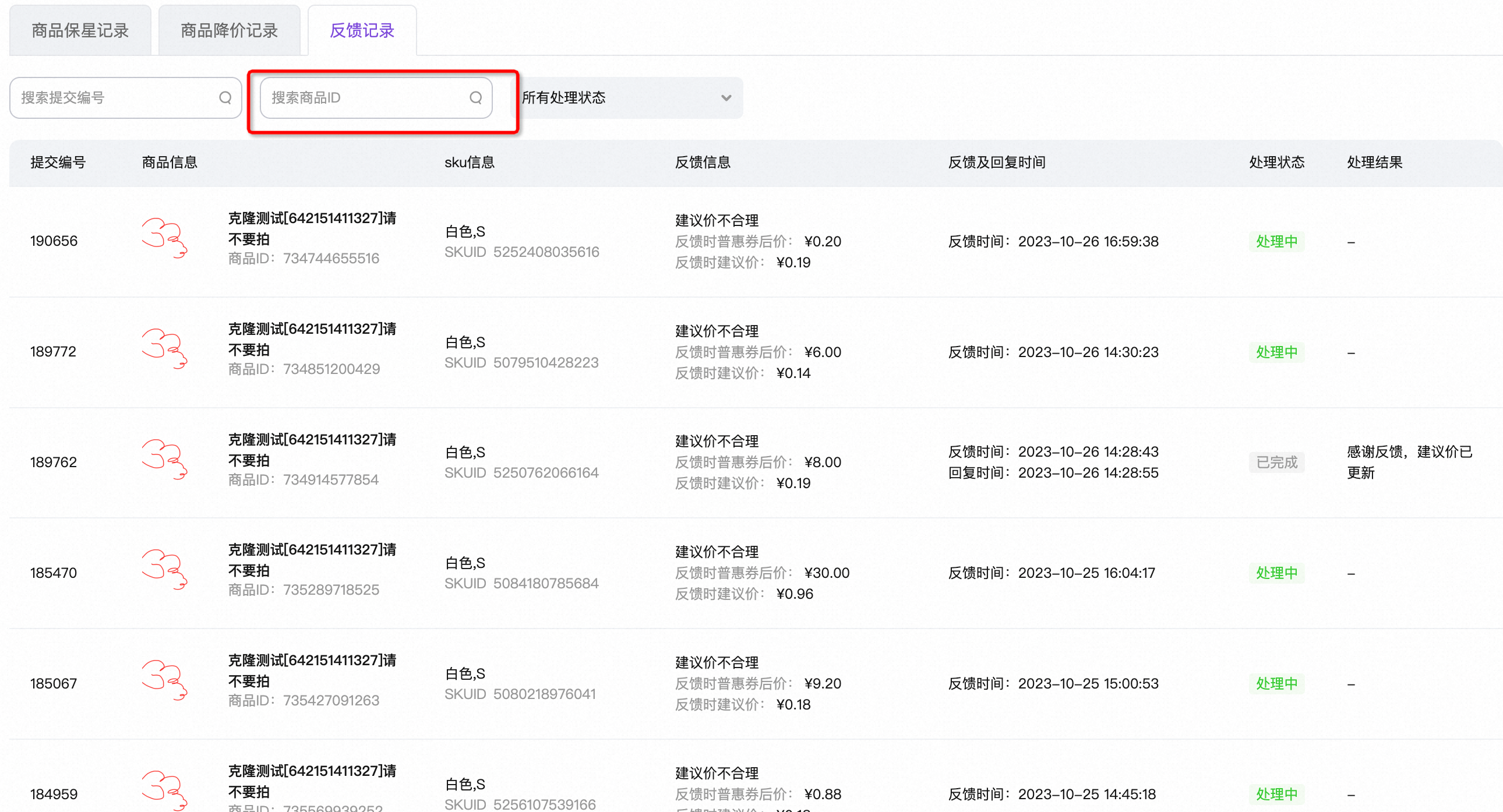This screenshot has height=812, width=1503.
Task: Click submission number 189772
Action: tap(53, 352)
